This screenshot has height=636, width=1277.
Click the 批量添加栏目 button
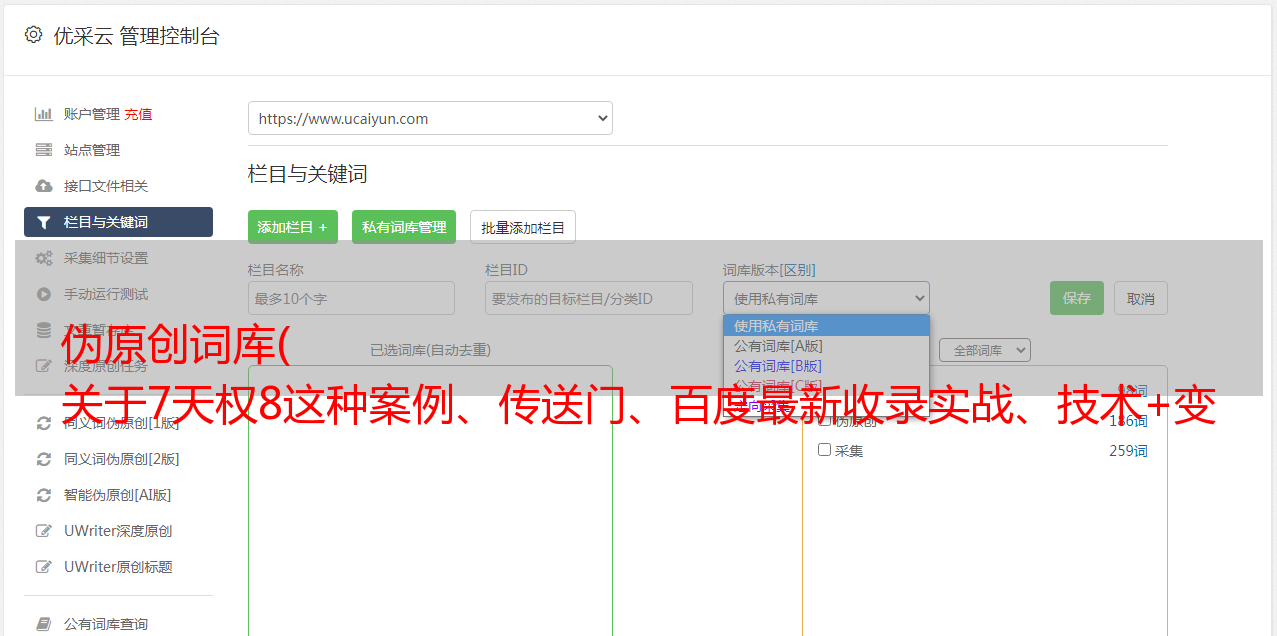click(x=523, y=227)
